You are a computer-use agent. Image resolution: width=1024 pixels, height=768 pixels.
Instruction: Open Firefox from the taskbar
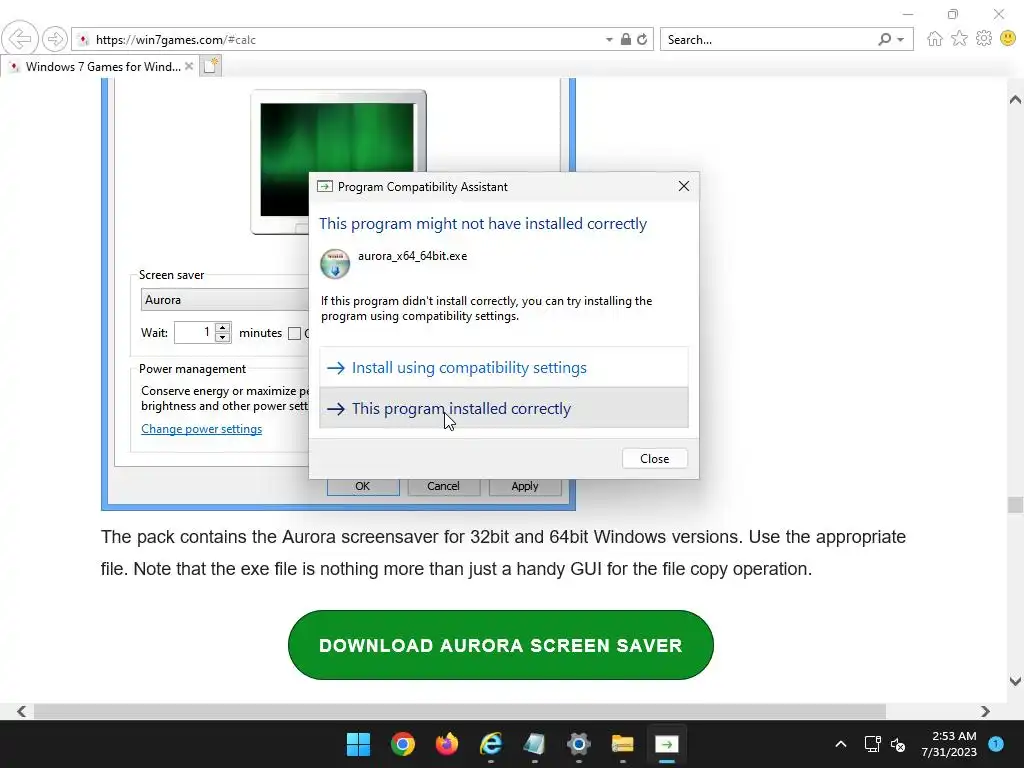pos(447,744)
